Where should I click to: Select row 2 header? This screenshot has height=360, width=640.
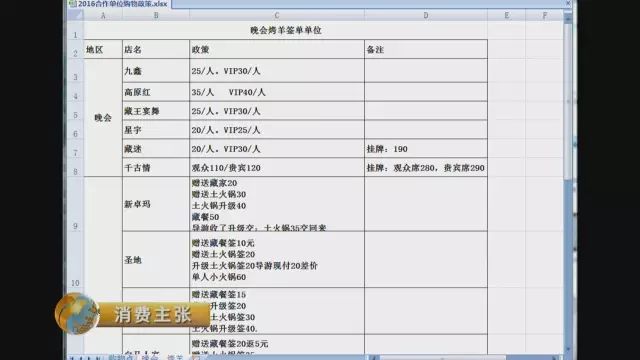[76, 49]
